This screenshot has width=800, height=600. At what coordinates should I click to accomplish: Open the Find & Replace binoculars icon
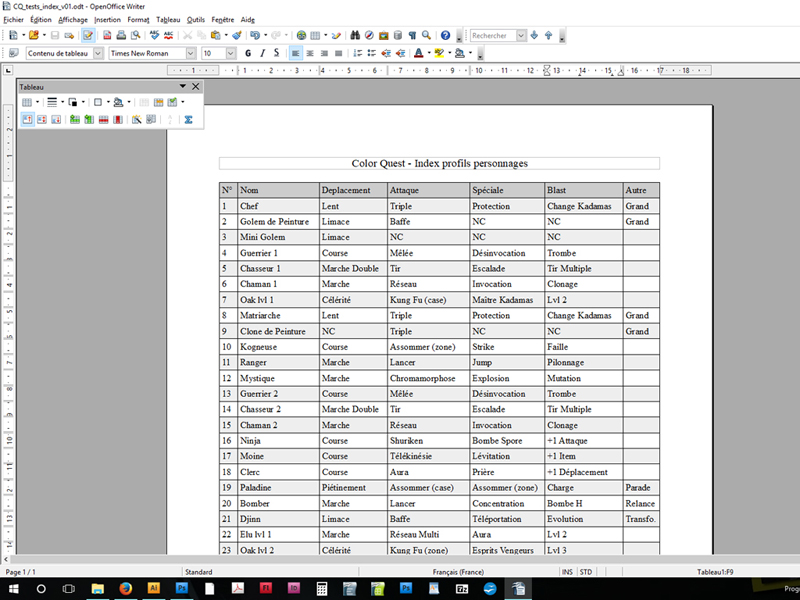[354, 35]
